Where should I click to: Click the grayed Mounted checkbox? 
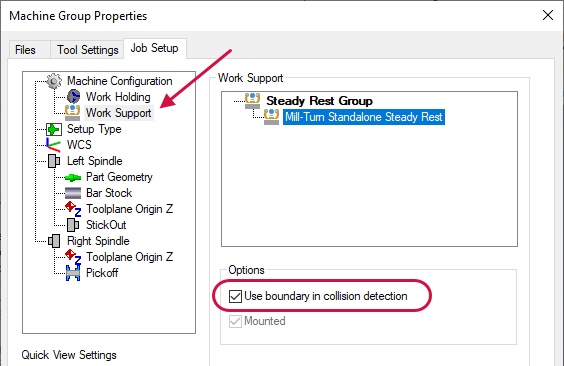[x=235, y=321]
